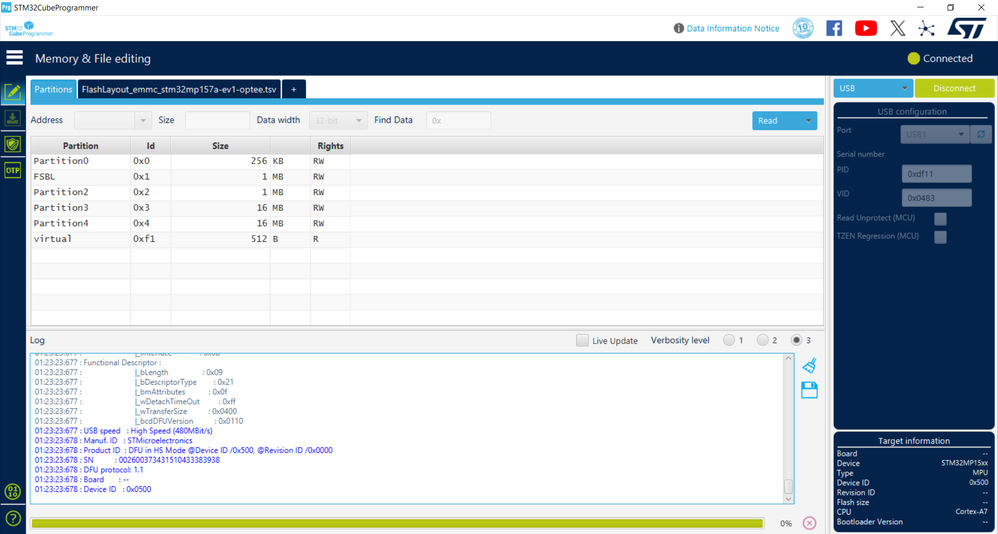Click the log vertical scrollbar thumb
This screenshot has width=998, height=534.
[789, 487]
